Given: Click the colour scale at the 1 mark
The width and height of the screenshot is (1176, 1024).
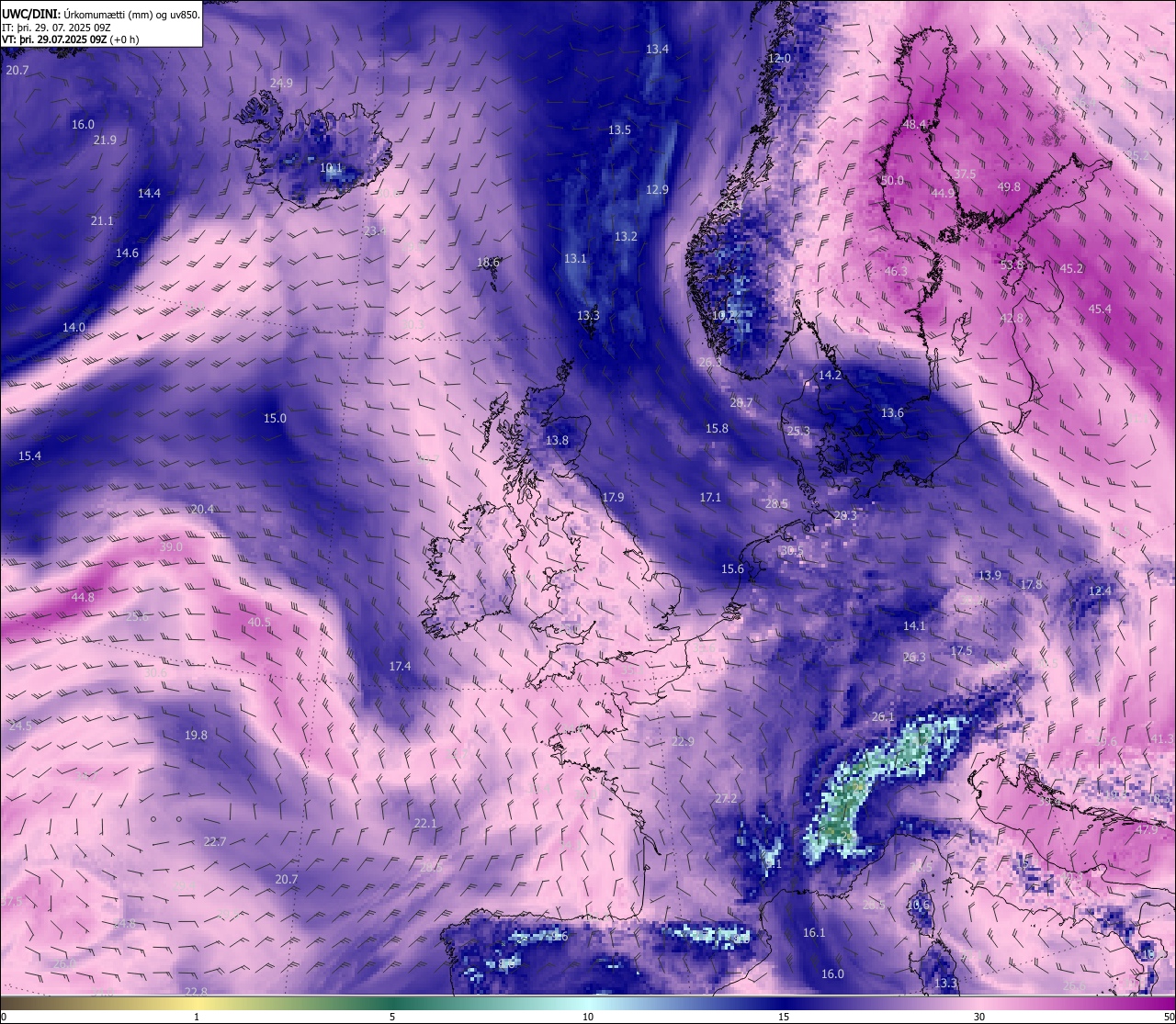Looking at the screenshot, I should (197, 1017).
